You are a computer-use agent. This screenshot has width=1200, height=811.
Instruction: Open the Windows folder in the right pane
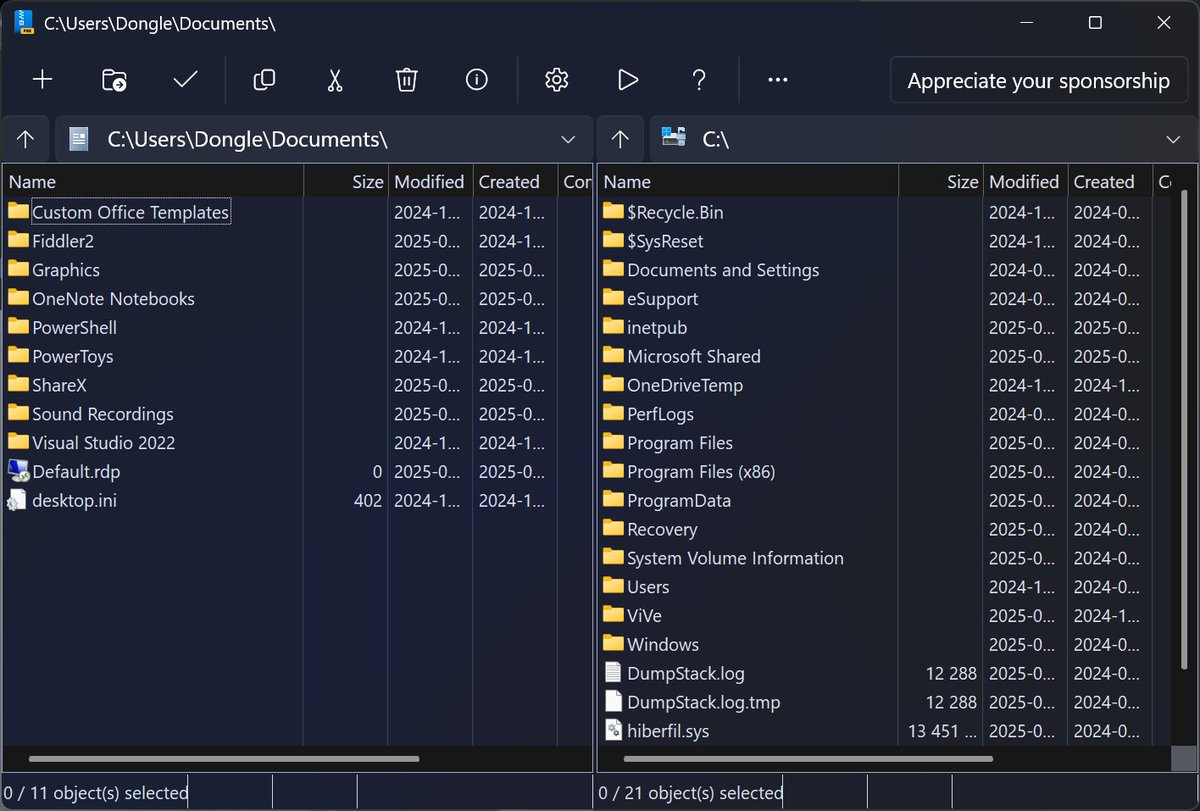pos(662,644)
